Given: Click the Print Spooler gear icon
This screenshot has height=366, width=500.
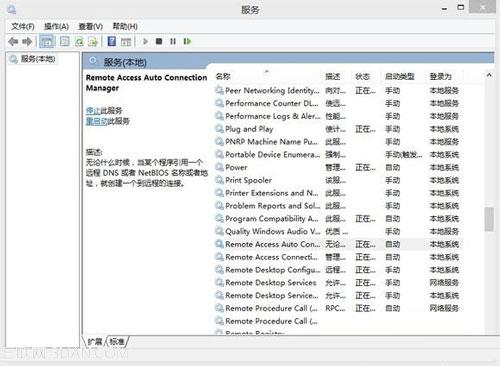Looking at the screenshot, I should click(219, 180).
